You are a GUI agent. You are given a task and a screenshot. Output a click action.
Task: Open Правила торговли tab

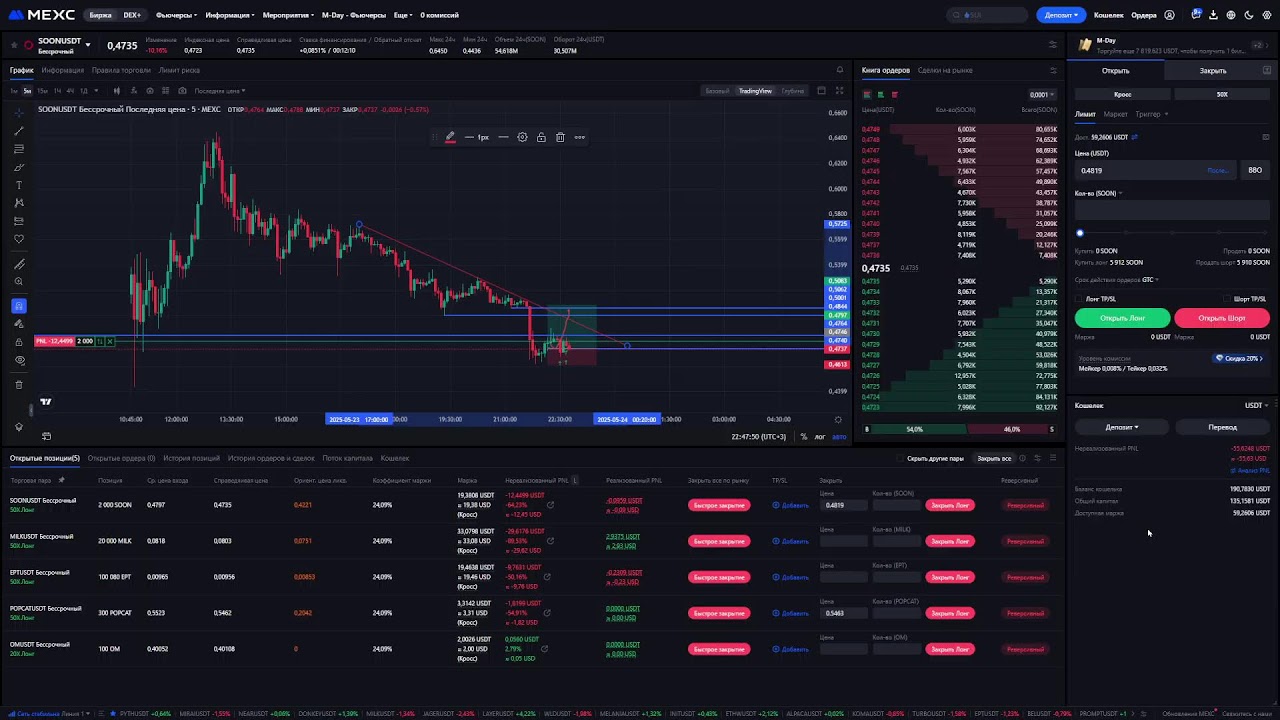click(x=121, y=70)
